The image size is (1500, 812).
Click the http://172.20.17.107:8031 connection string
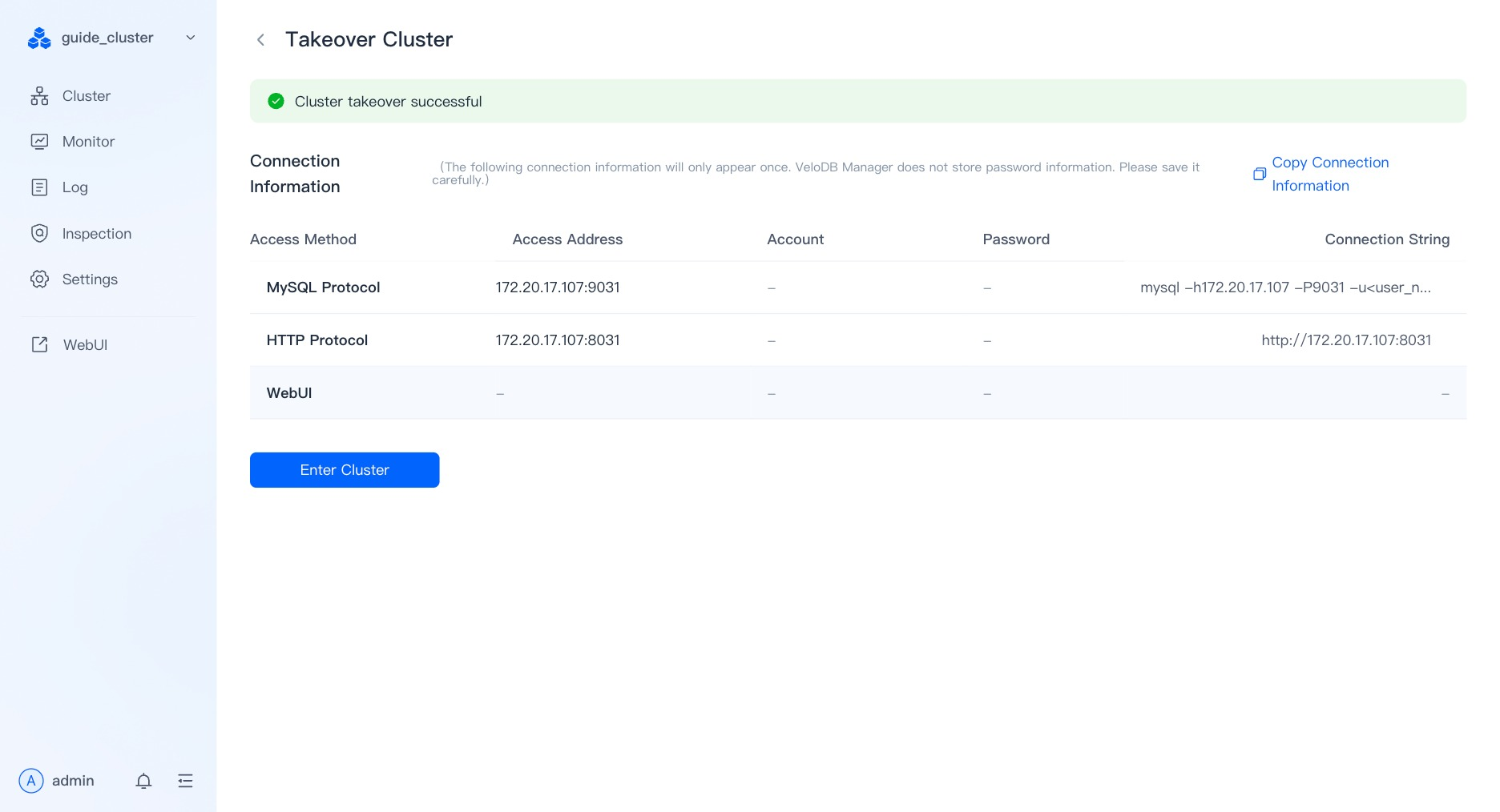coord(1346,340)
